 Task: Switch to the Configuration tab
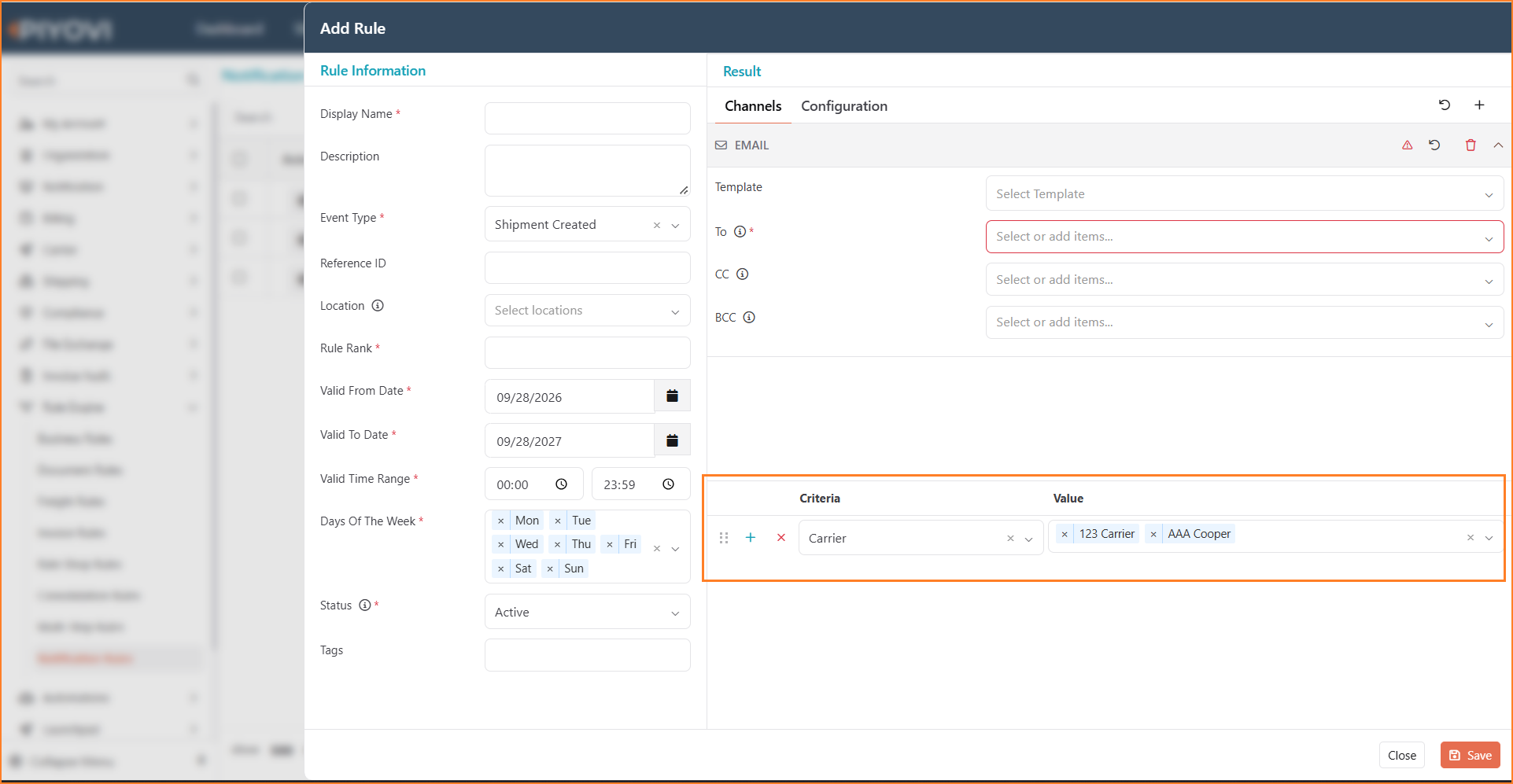pos(843,106)
